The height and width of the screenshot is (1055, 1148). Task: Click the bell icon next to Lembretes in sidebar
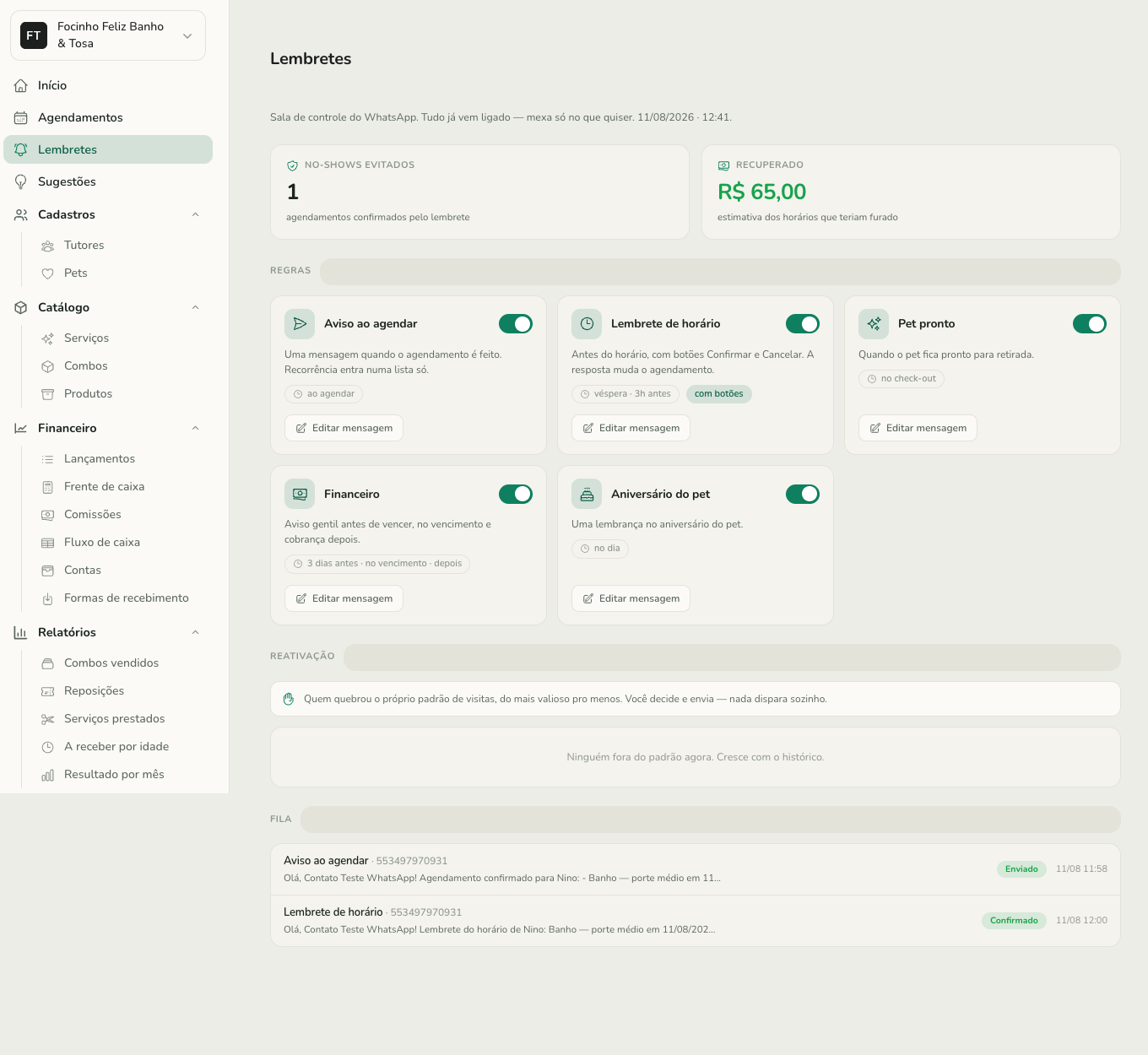21,149
